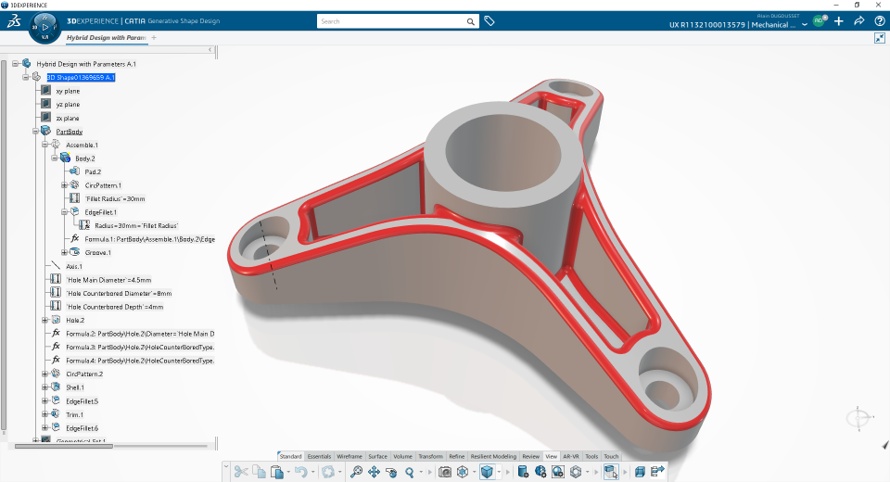Select the Zoom magnifier icon
The width and height of the screenshot is (890, 482).
click(x=409, y=471)
